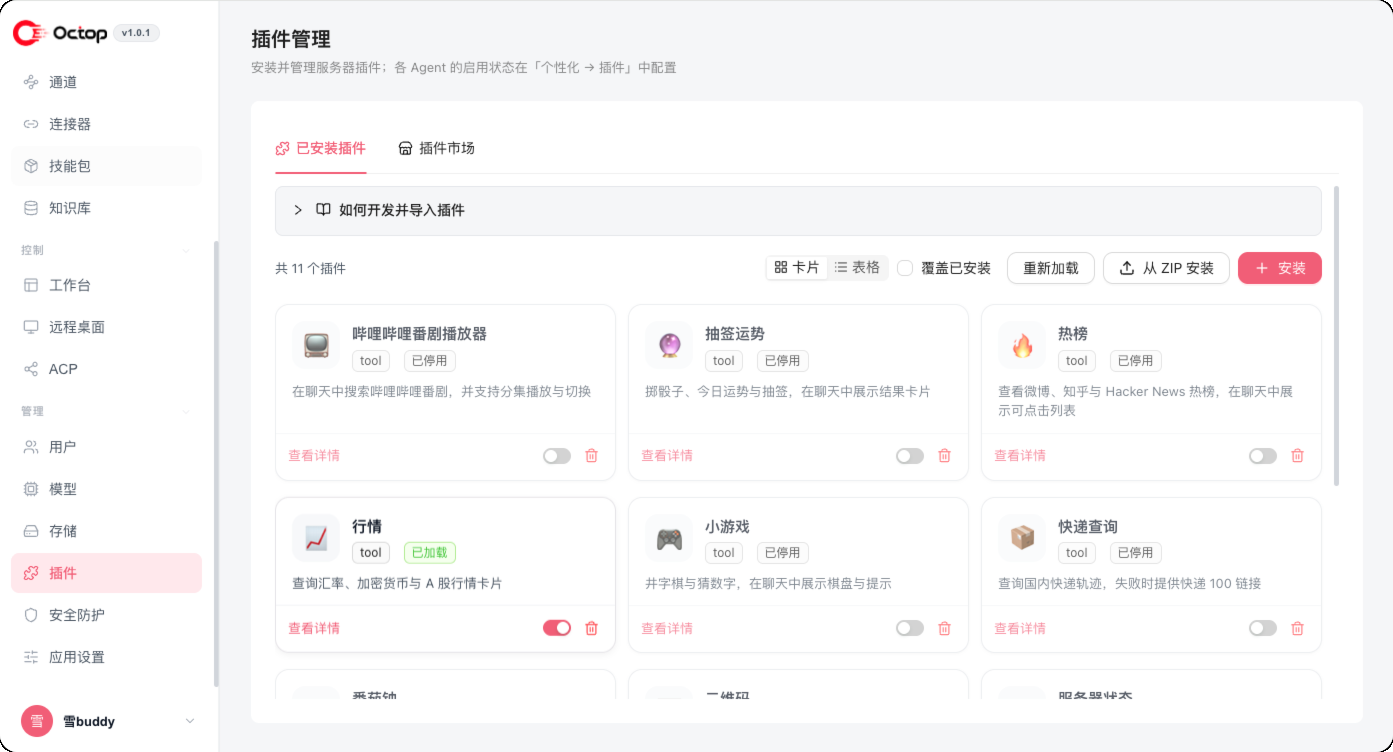The height and width of the screenshot is (752, 1393).
Task: Click the plugin list vertical scrollbar
Action: tap(1337, 335)
